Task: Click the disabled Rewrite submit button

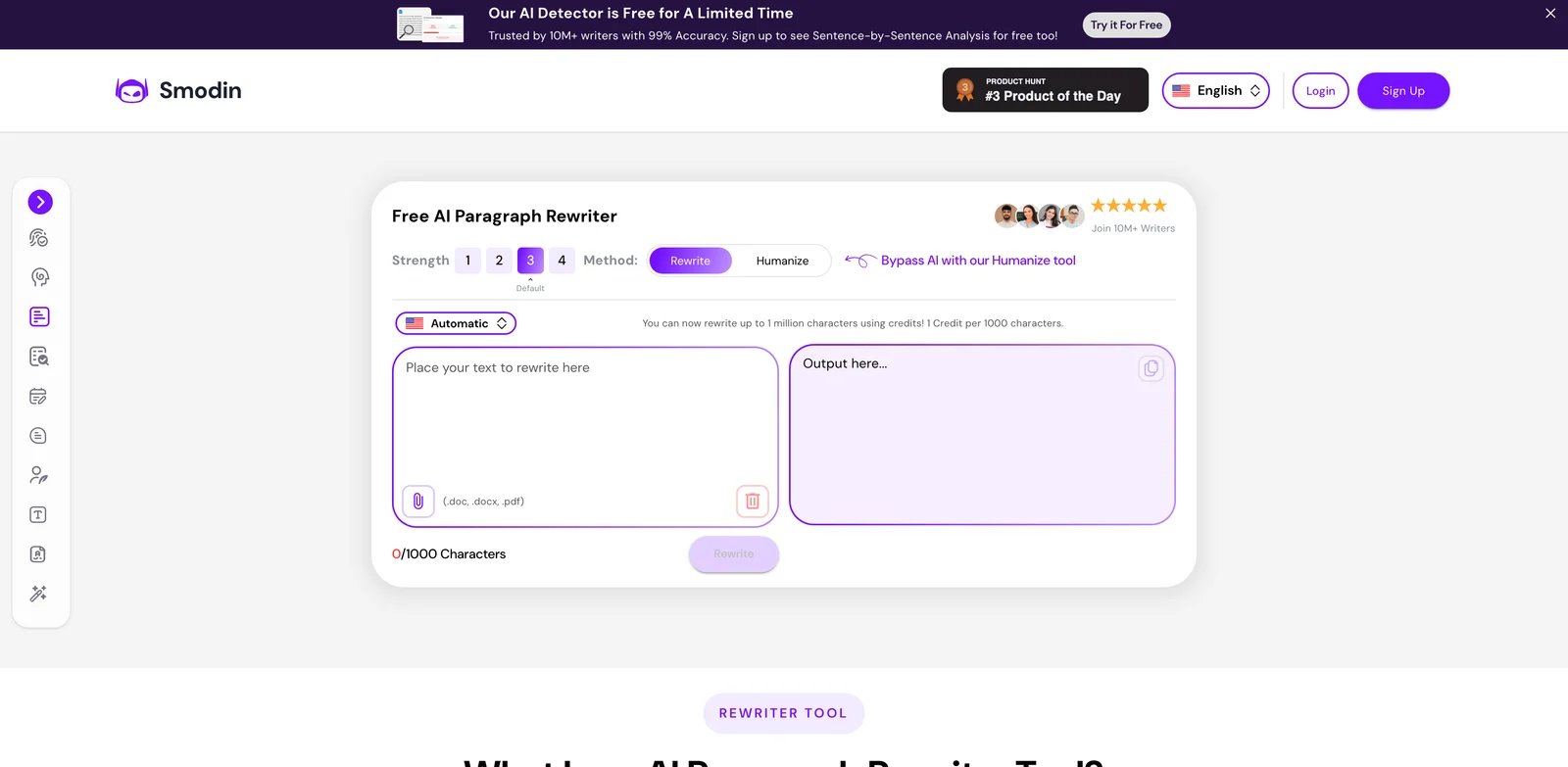Action: pos(734,554)
